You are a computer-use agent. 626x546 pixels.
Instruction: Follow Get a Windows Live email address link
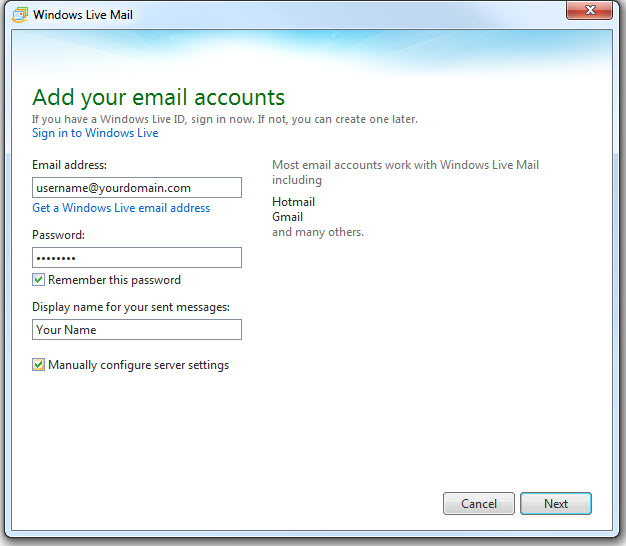(121, 208)
